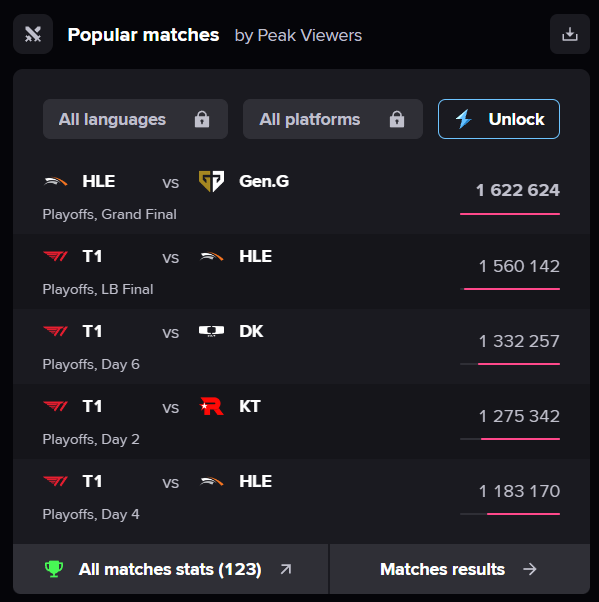The width and height of the screenshot is (599, 602).
Task: Click the crossed swords Popular matches icon
Action: pyautogui.click(x=33, y=34)
